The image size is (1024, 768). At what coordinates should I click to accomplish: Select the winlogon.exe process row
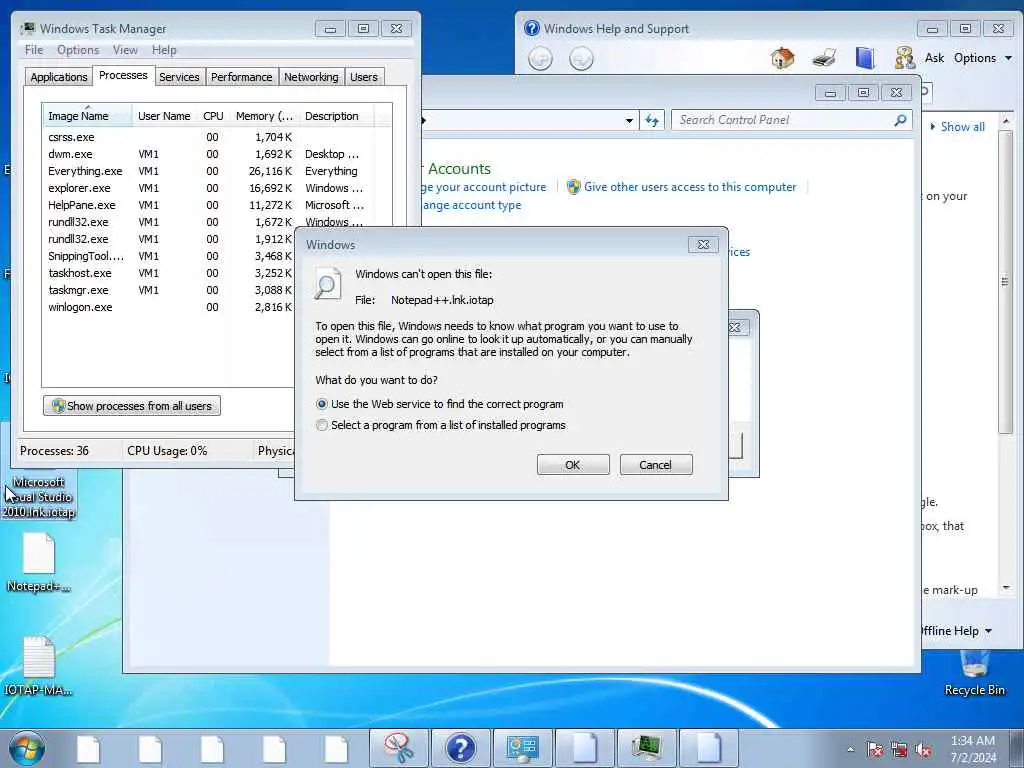click(x=170, y=307)
